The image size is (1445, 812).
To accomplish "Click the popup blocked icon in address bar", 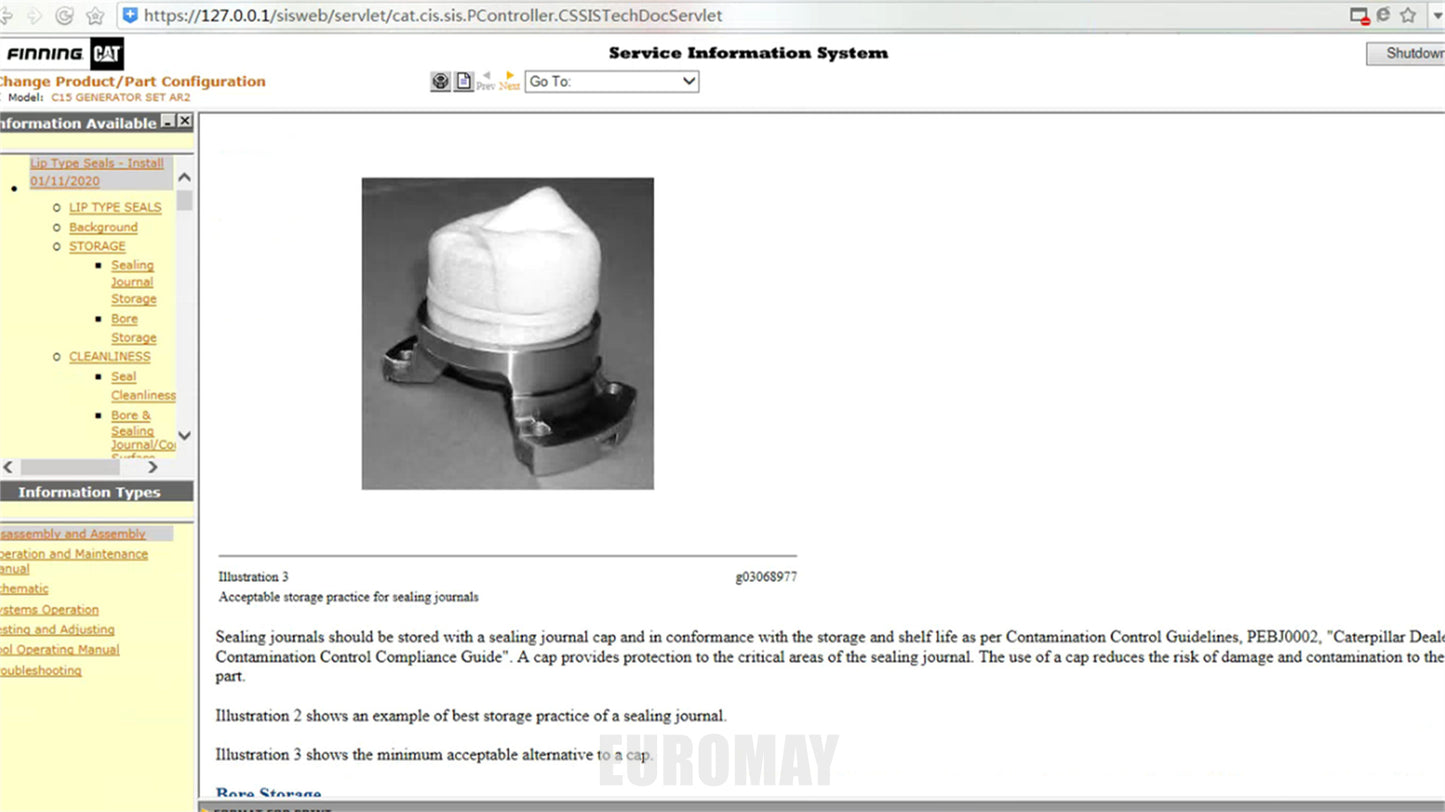I will tap(1360, 16).
